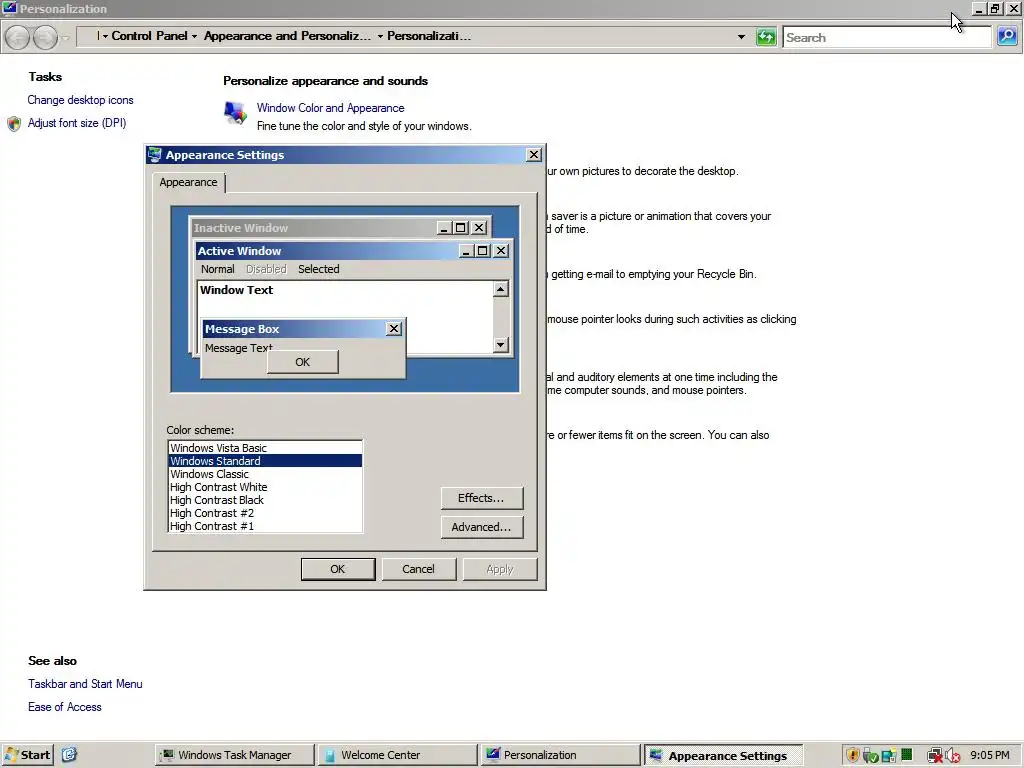Click the muted volume speaker tray icon
1024x768 pixels.
(x=952, y=756)
